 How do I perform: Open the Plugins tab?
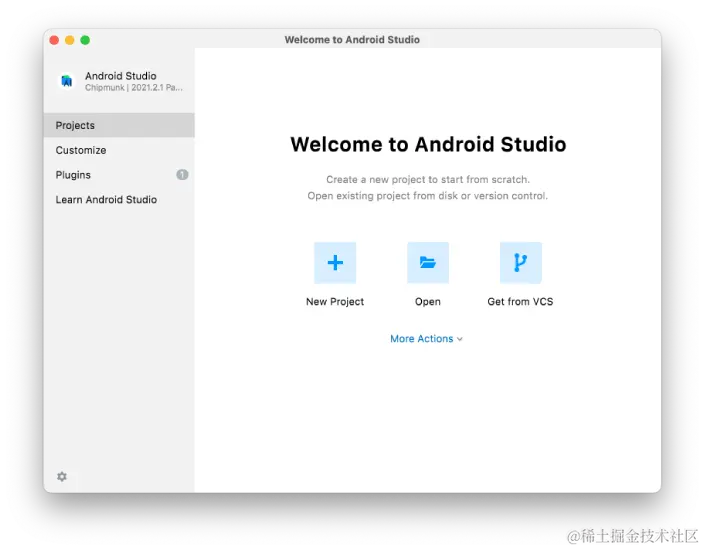pyautogui.click(x=119, y=175)
